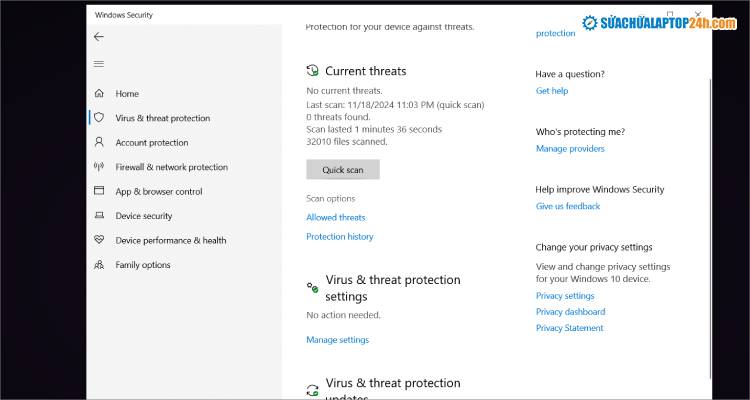This screenshot has width=750, height=400.
Task: Open Manage providers link
Action: (570, 149)
